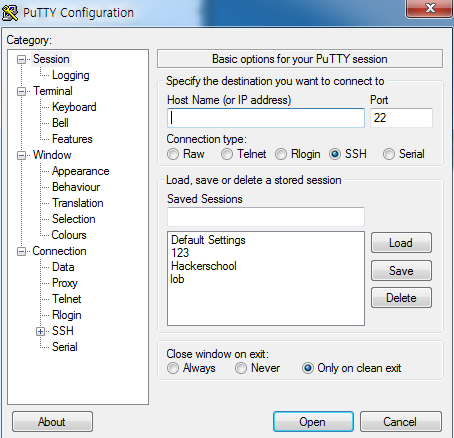Open the Appearance settings category

click(x=80, y=171)
